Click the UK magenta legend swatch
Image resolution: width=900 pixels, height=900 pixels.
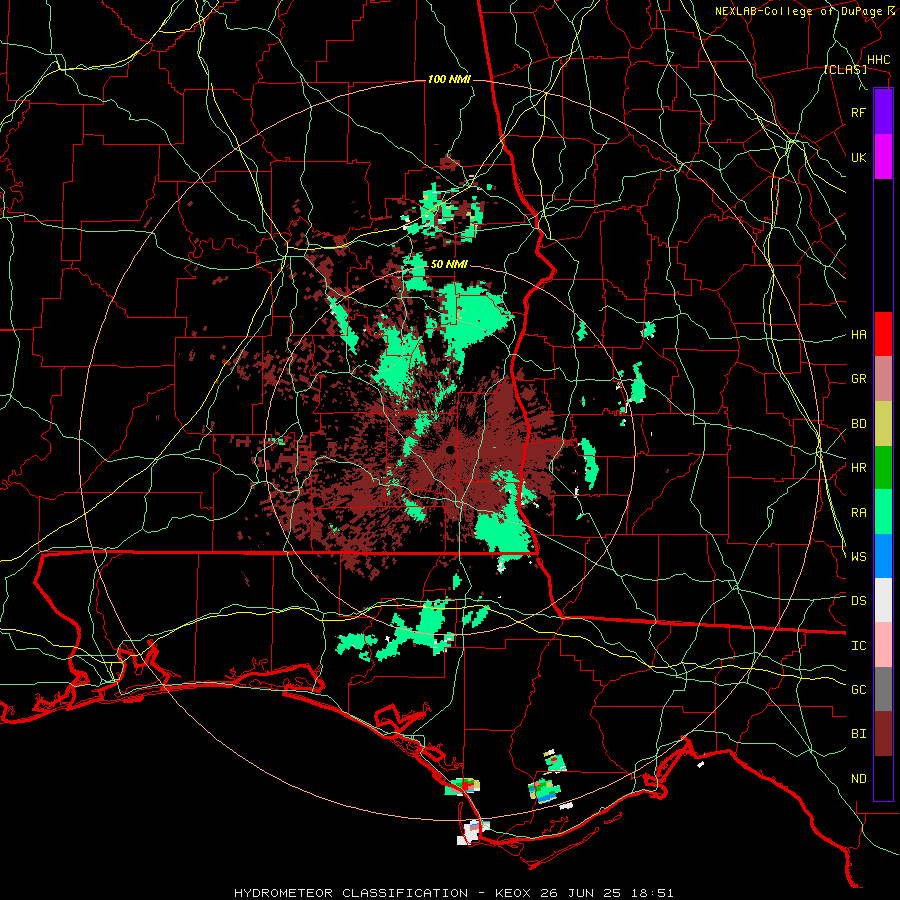(883, 157)
